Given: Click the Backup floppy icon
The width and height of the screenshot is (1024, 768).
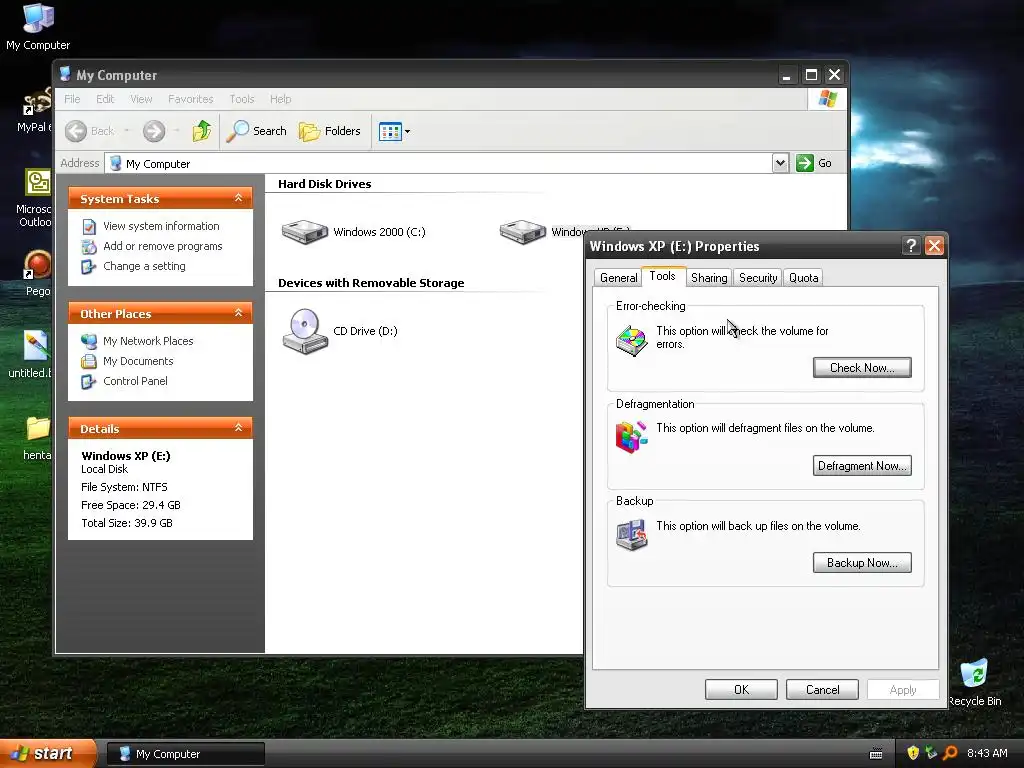Looking at the screenshot, I should (632, 535).
